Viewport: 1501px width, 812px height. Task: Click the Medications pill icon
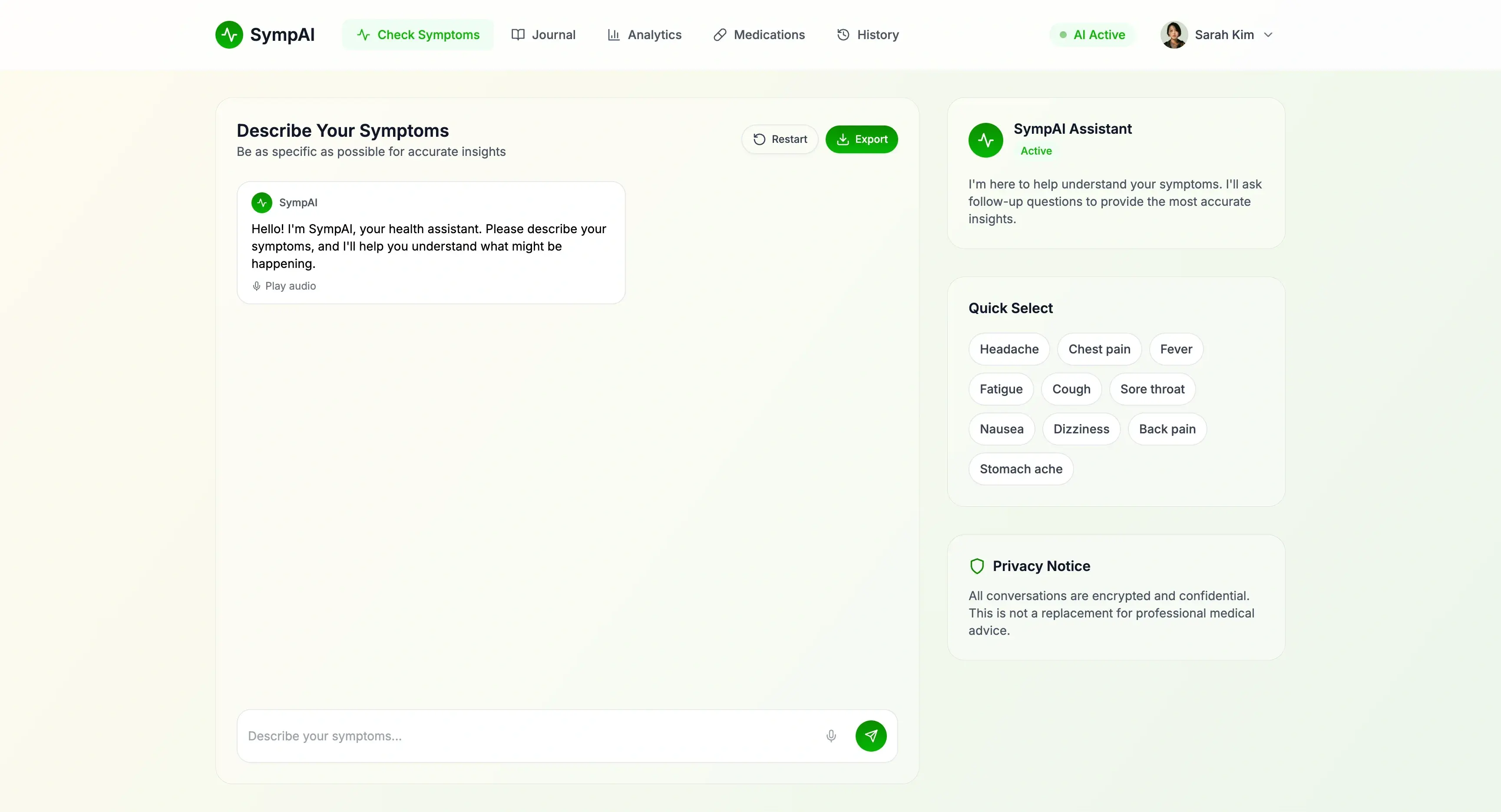pyautogui.click(x=719, y=34)
